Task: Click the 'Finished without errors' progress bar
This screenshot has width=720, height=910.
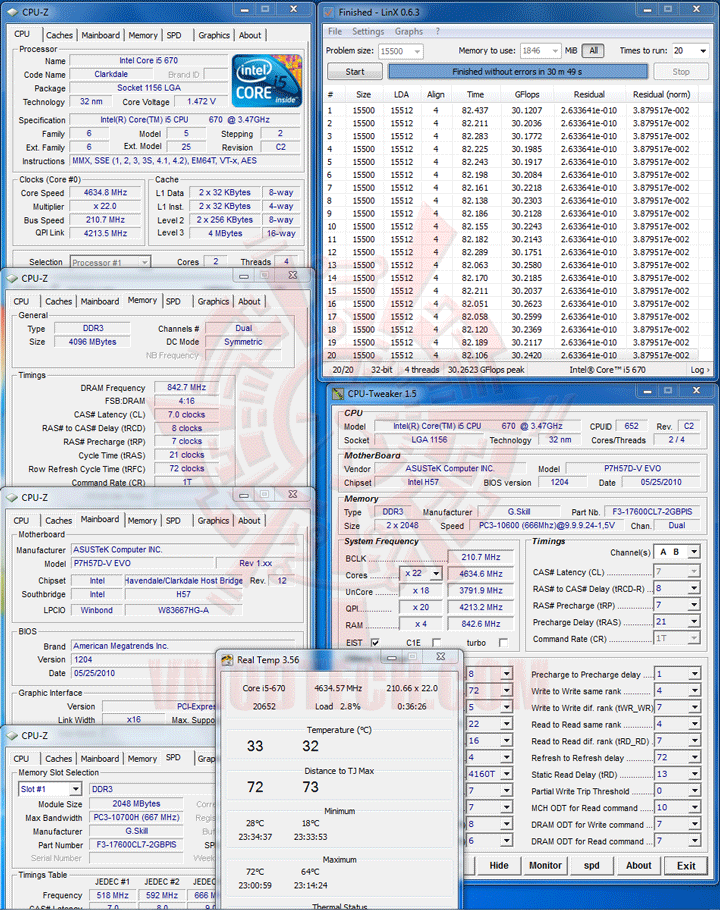Action: click(x=518, y=71)
